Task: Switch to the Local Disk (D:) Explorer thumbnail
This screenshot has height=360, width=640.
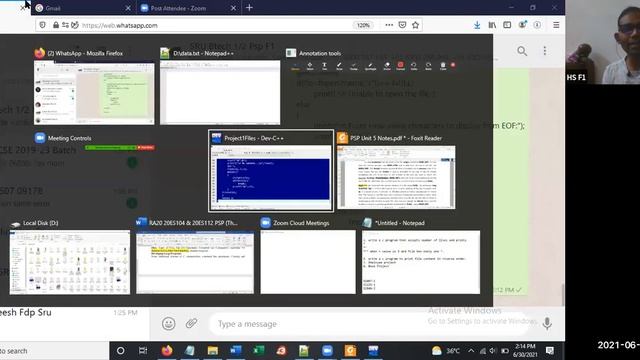Action: click(x=70, y=262)
